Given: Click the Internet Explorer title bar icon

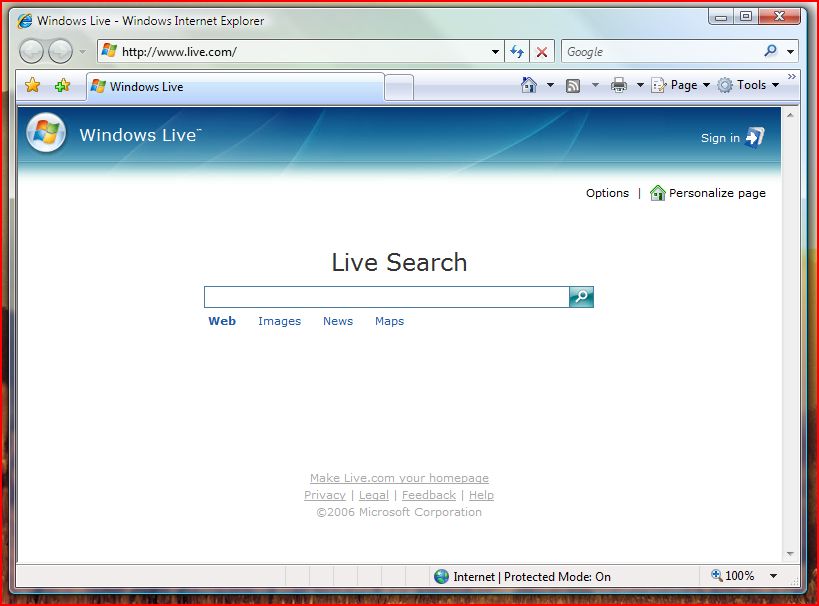Looking at the screenshot, I should [x=25, y=21].
